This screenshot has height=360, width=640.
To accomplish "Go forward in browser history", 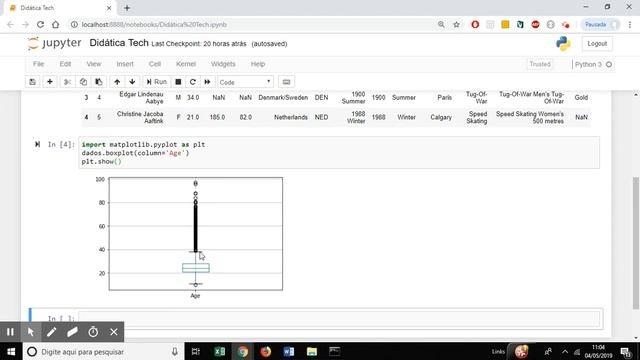I will point(25,24).
